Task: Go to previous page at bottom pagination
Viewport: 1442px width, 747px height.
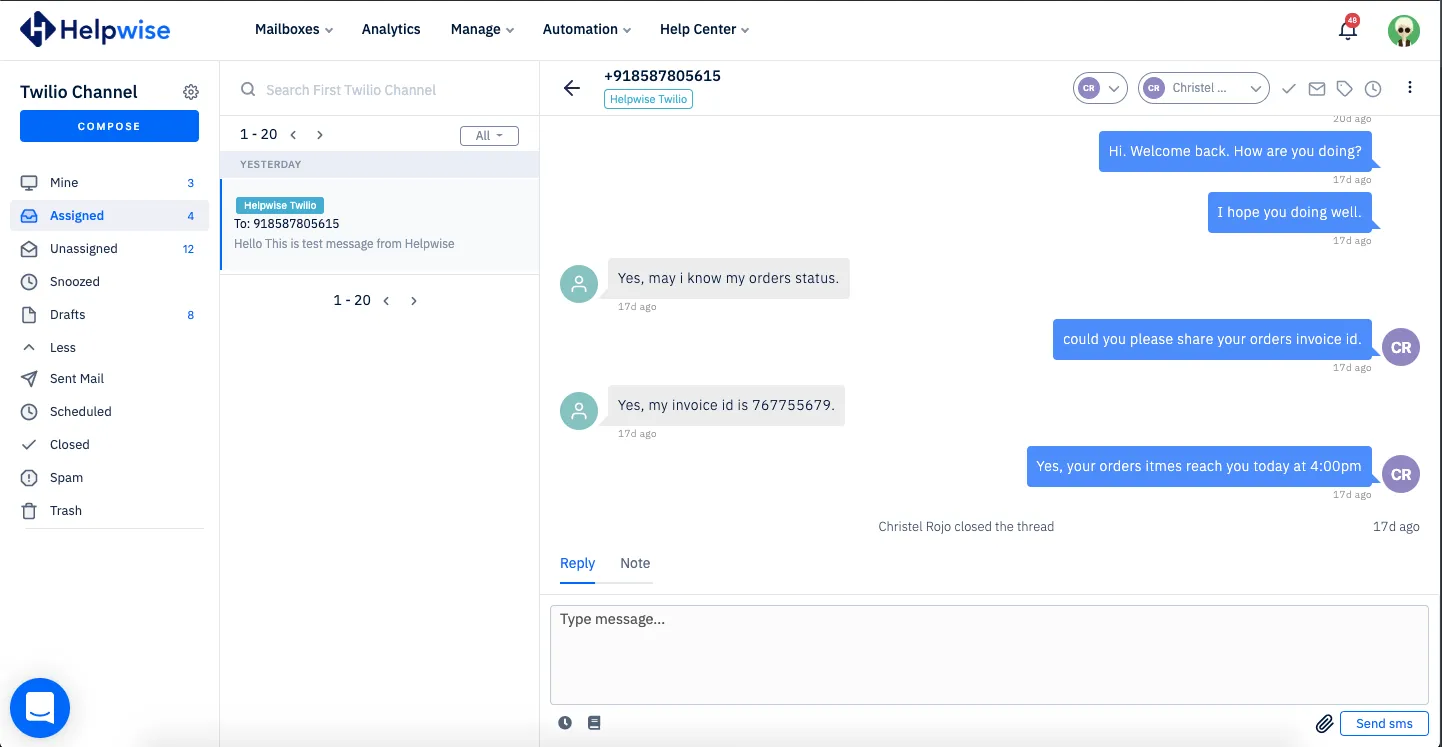Action: pyautogui.click(x=386, y=301)
